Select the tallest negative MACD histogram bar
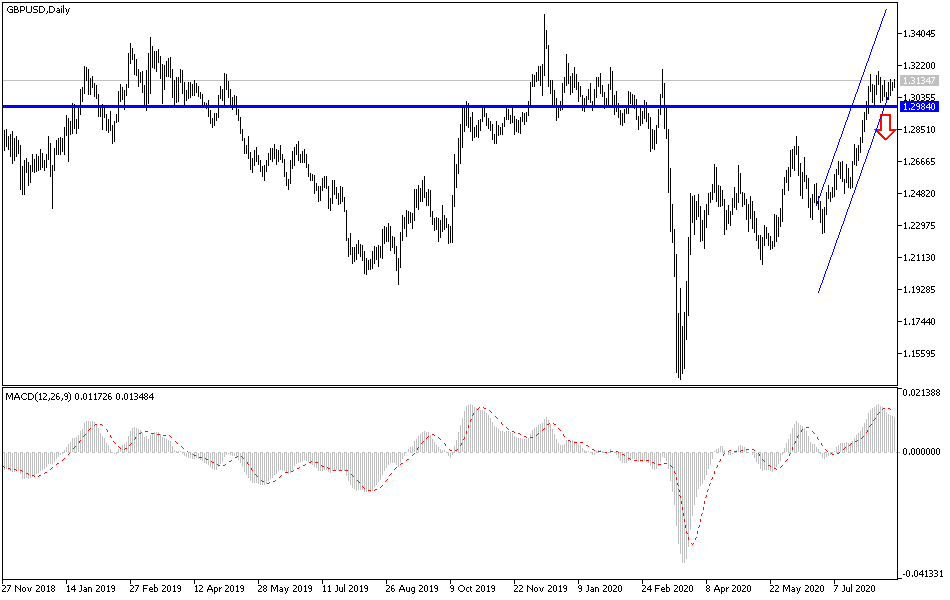The height and width of the screenshot is (600, 950). pos(685,520)
